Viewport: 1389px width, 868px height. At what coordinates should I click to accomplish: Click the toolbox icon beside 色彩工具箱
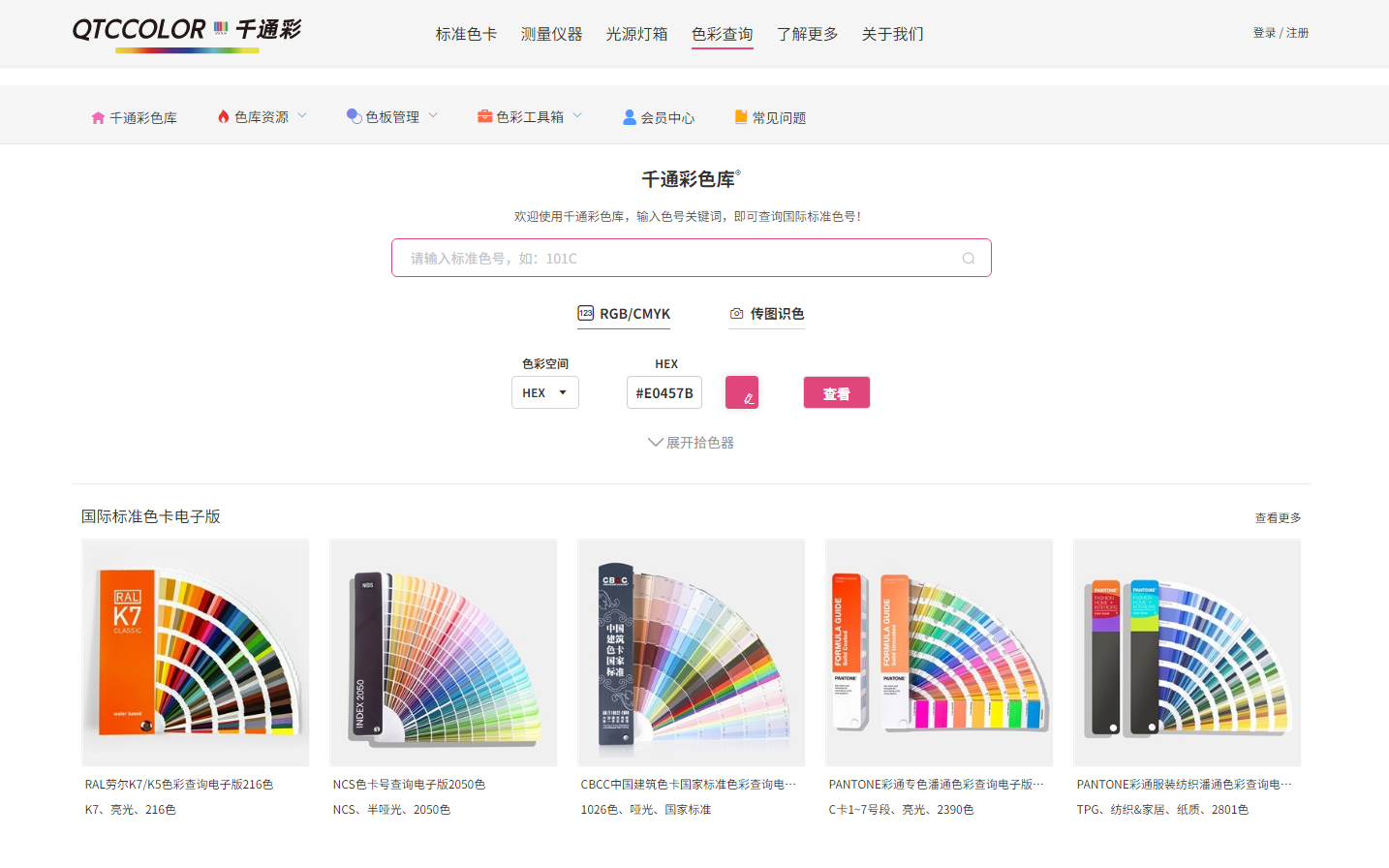(485, 116)
